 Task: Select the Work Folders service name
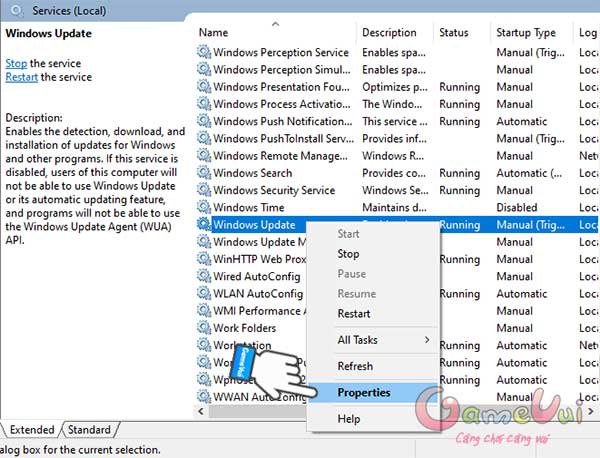pyautogui.click(x=245, y=328)
